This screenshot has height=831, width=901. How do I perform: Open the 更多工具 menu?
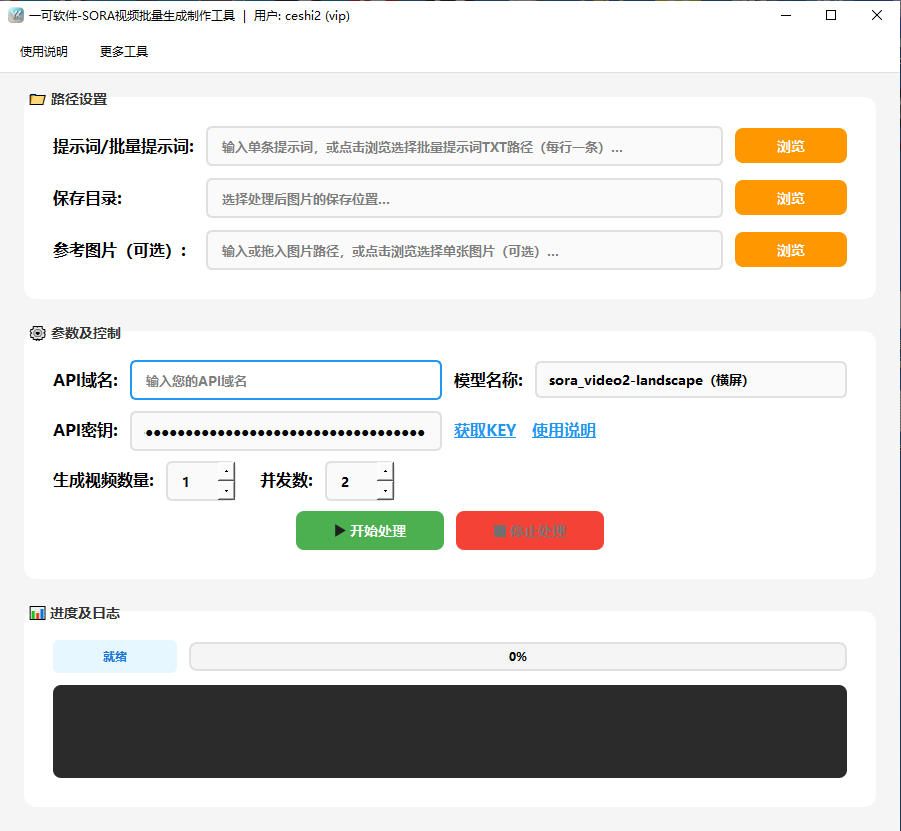coord(124,51)
